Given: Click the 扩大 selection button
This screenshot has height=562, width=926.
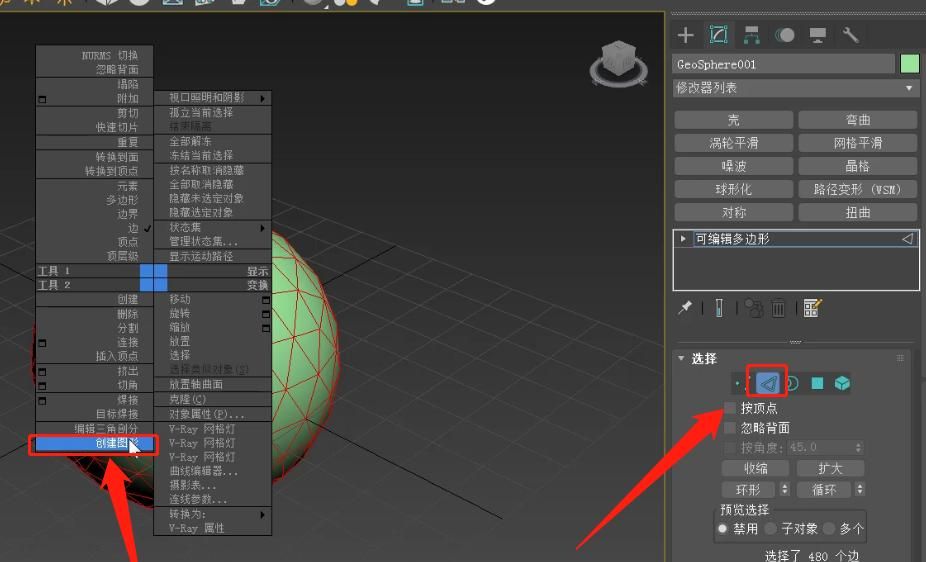Looking at the screenshot, I should coord(830,468).
